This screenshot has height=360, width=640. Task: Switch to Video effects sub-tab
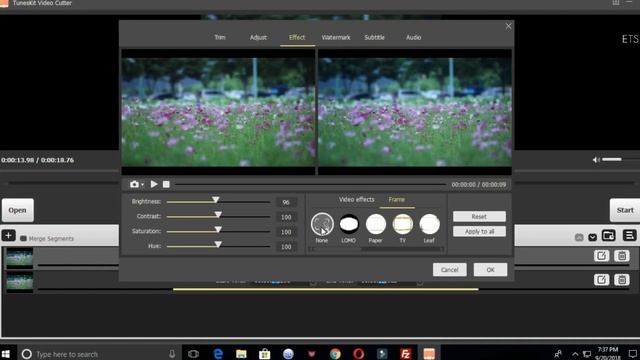click(356, 199)
